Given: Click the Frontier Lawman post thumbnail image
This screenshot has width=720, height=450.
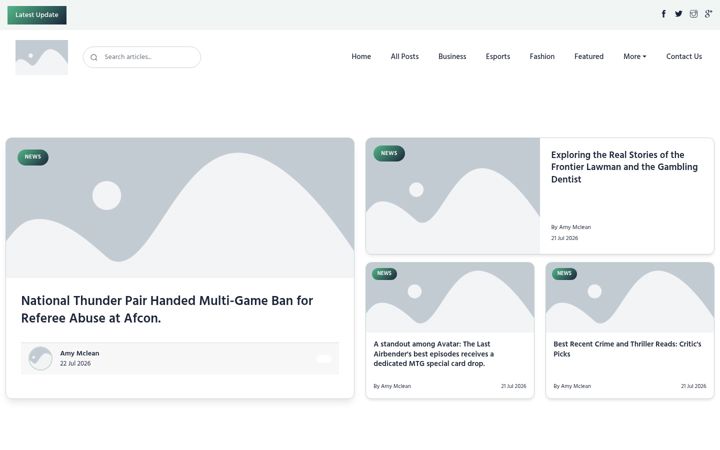Looking at the screenshot, I should [x=453, y=196].
